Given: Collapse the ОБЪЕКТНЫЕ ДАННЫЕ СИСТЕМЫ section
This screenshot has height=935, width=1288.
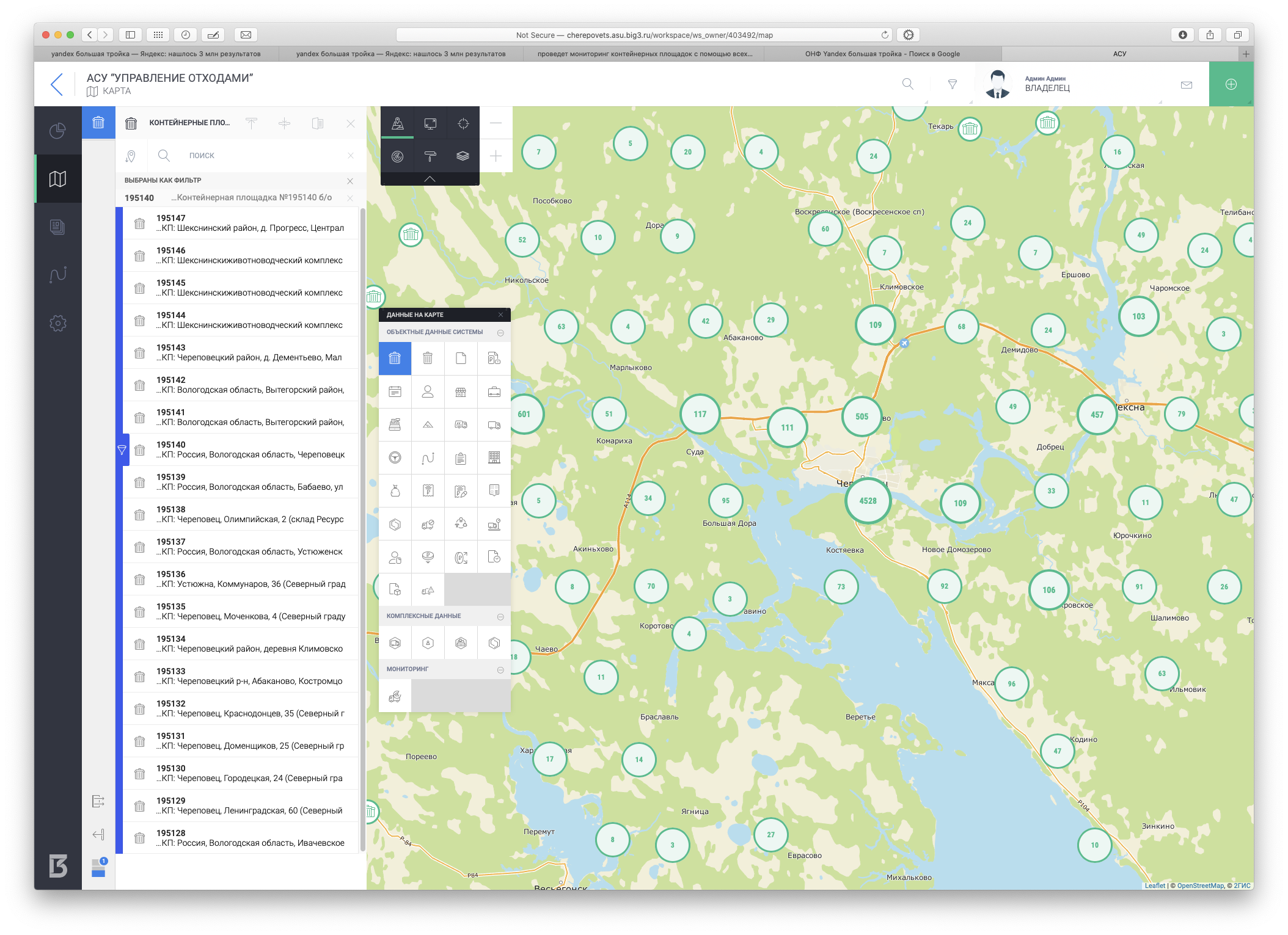Looking at the screenshot, I should coord(500,333).
